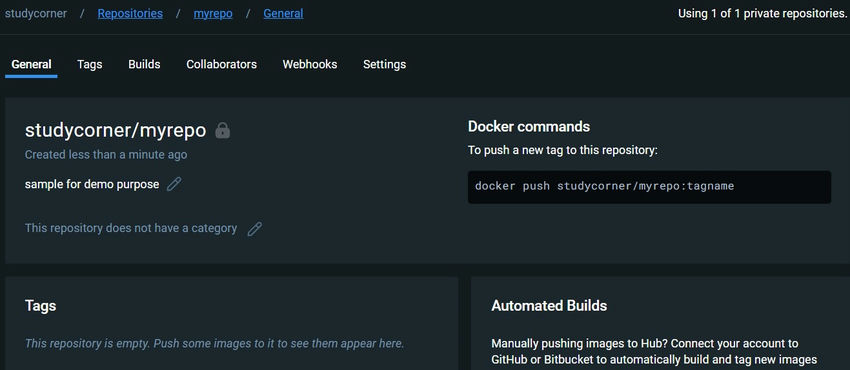Click 'To push a new tag to this repository' text
The width and height of the screenshot is (850, 370).
(x=563, y=150)
